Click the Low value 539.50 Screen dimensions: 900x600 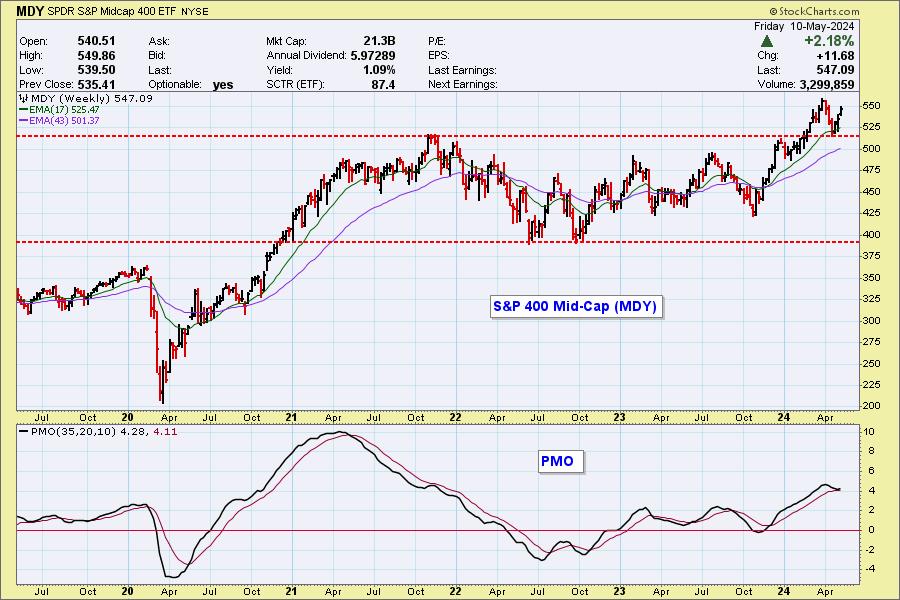tap(96, 70)
